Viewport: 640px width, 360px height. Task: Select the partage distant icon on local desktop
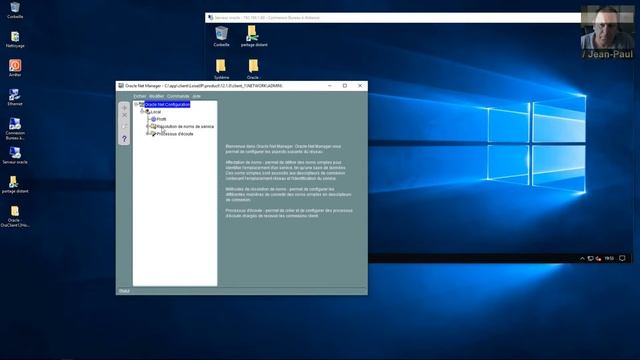15,184
